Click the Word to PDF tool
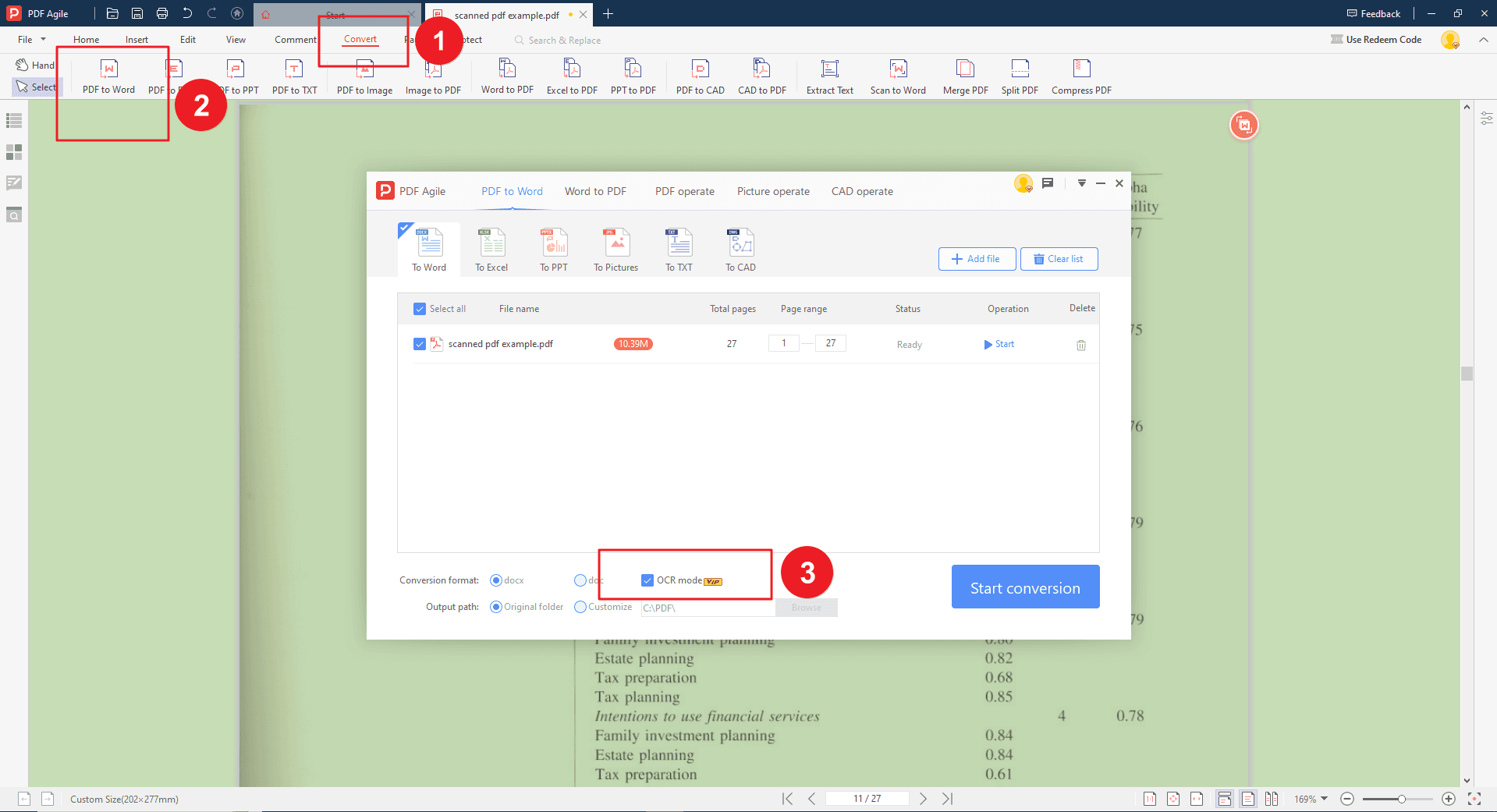The height and width of the screenshot is (812, 1497). pos(507,76)
